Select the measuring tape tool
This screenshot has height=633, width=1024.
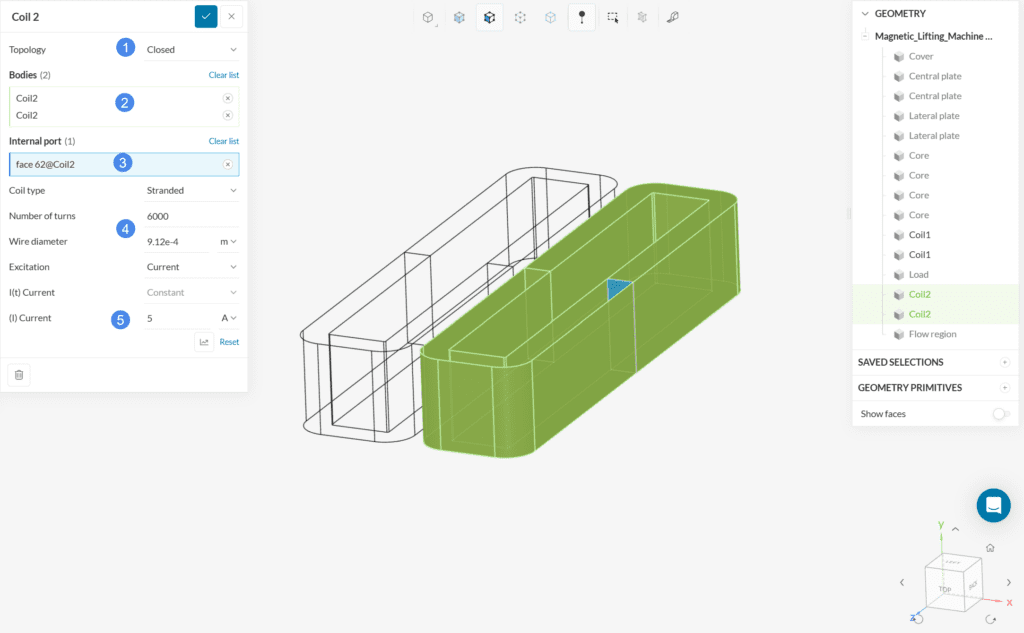671,17
